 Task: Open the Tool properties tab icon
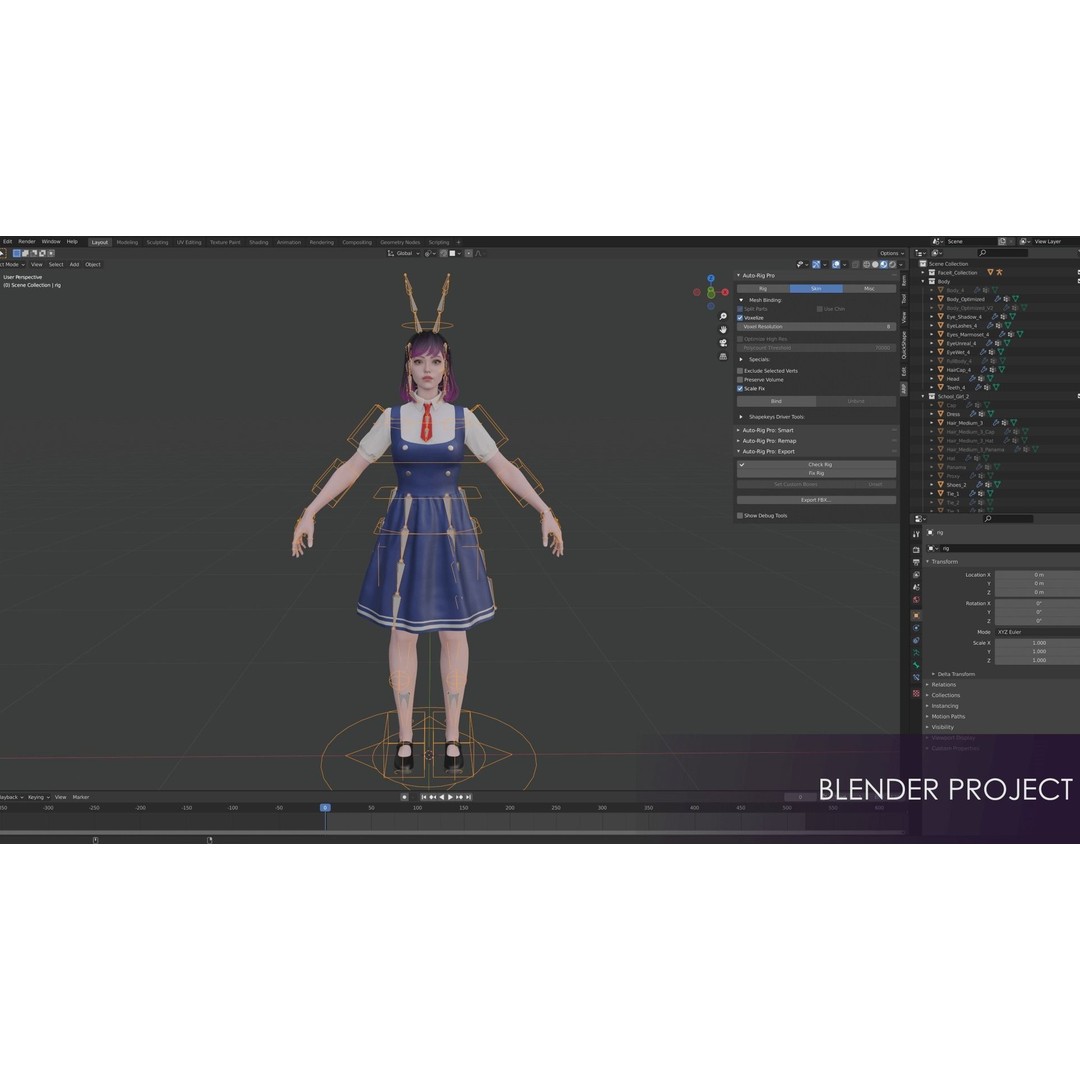pos(916,534)
